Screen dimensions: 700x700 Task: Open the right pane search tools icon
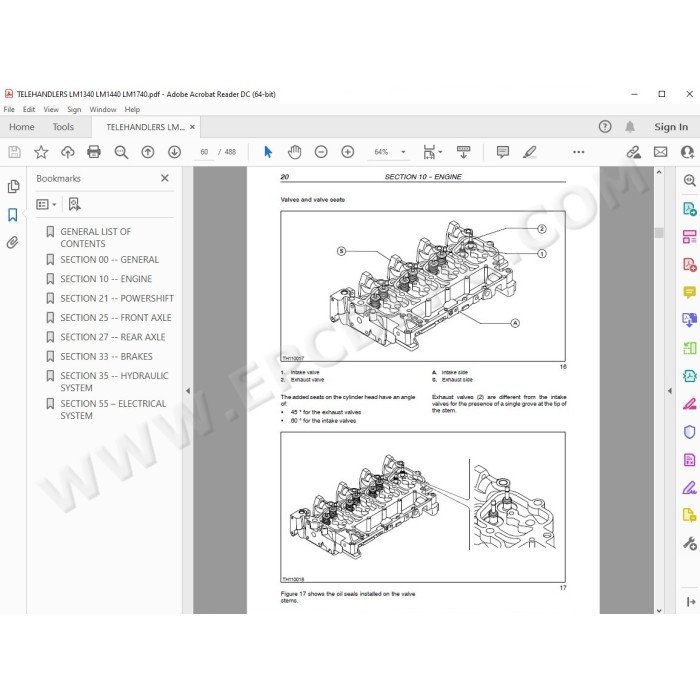(689, 180)
